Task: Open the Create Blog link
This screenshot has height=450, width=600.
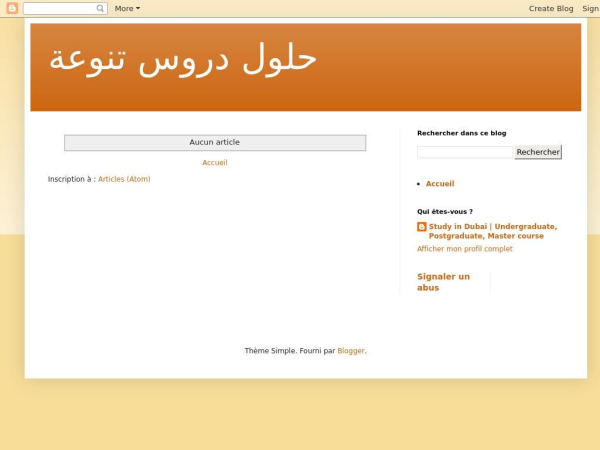Action: click(551, 8)
